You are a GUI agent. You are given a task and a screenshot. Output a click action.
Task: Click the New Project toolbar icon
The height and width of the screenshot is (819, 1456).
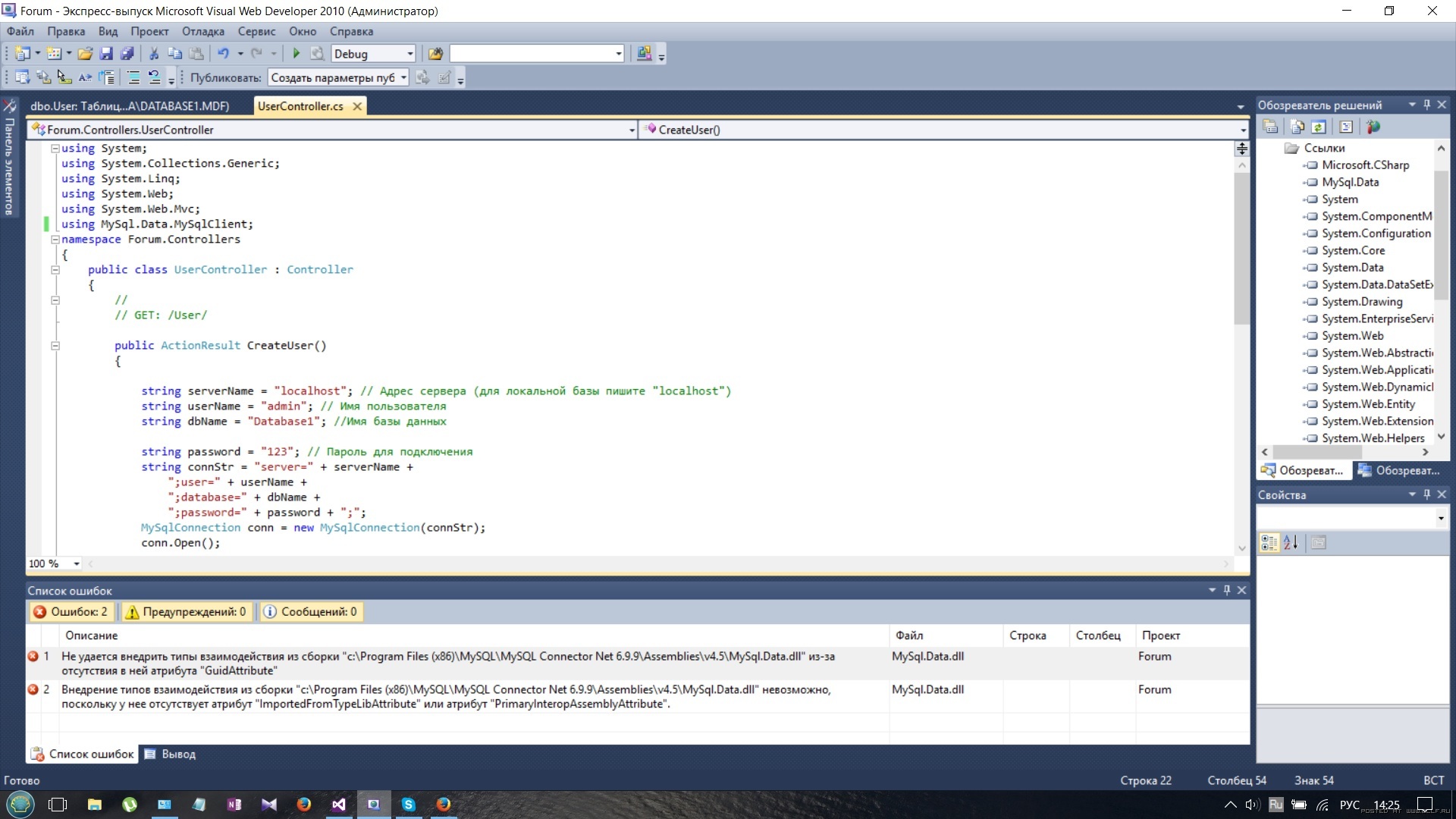(x=23, y=54)
